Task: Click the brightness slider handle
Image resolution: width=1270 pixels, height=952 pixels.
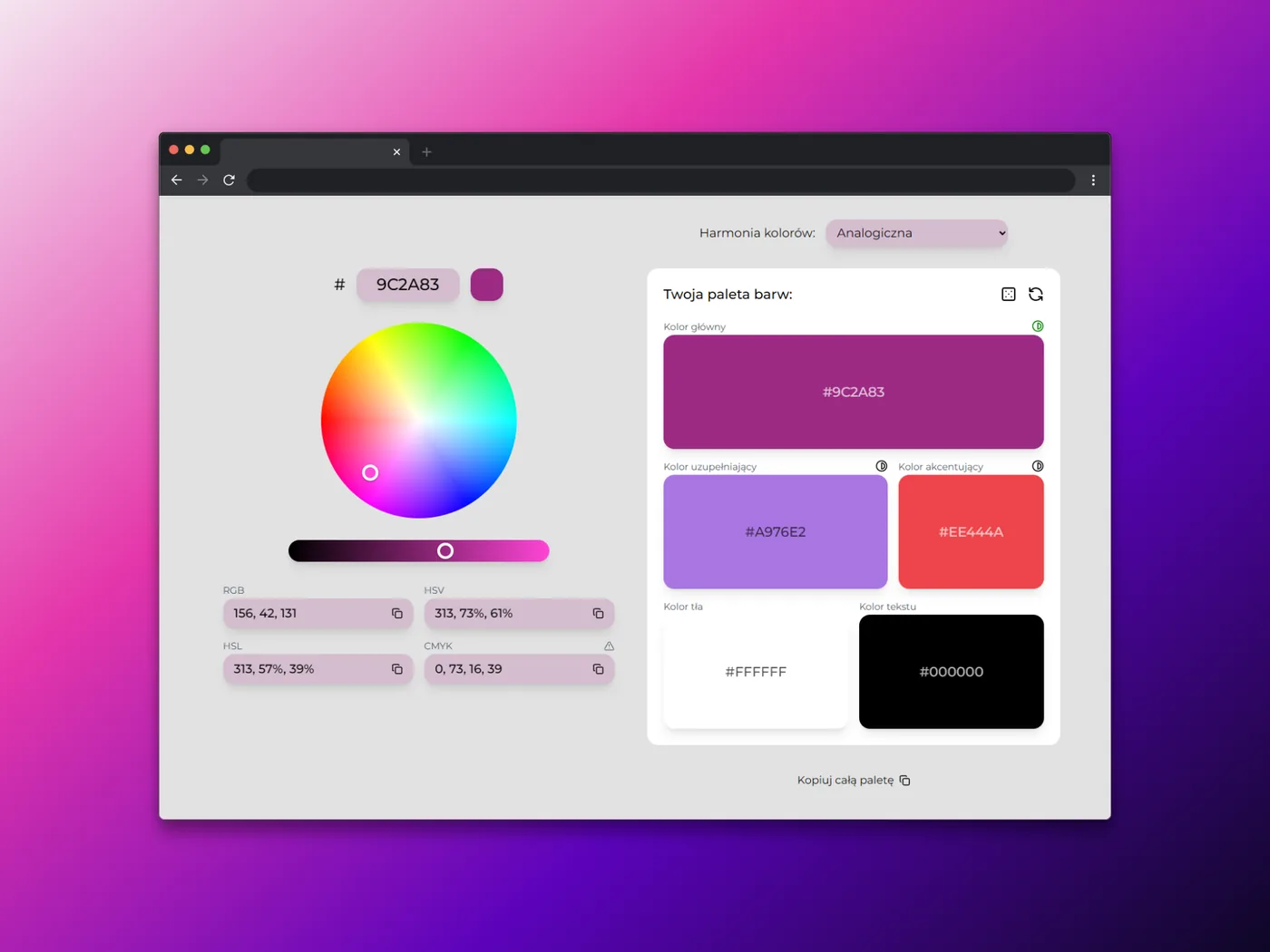Action: (x=445, y=551)
